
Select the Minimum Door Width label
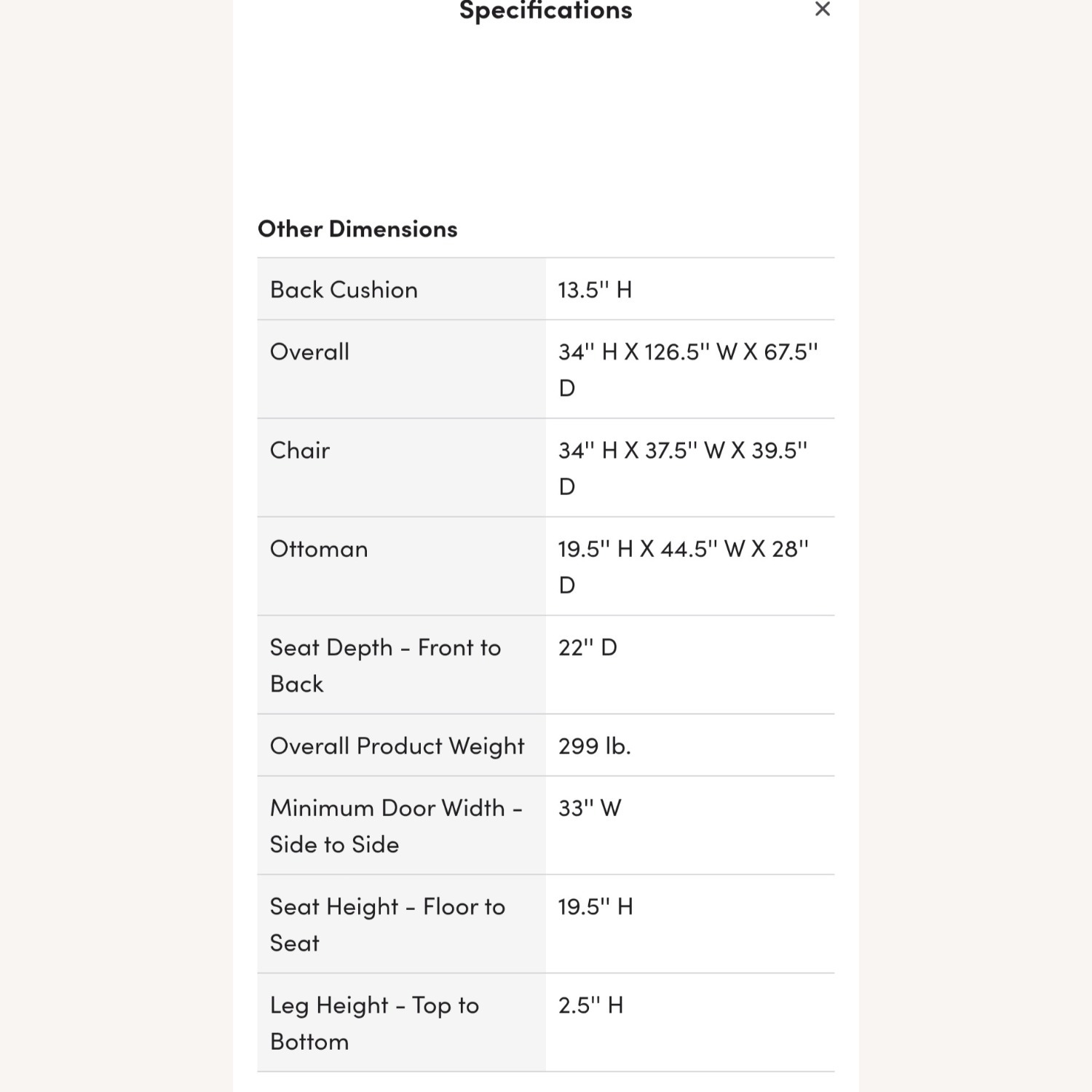coord(396,826)
